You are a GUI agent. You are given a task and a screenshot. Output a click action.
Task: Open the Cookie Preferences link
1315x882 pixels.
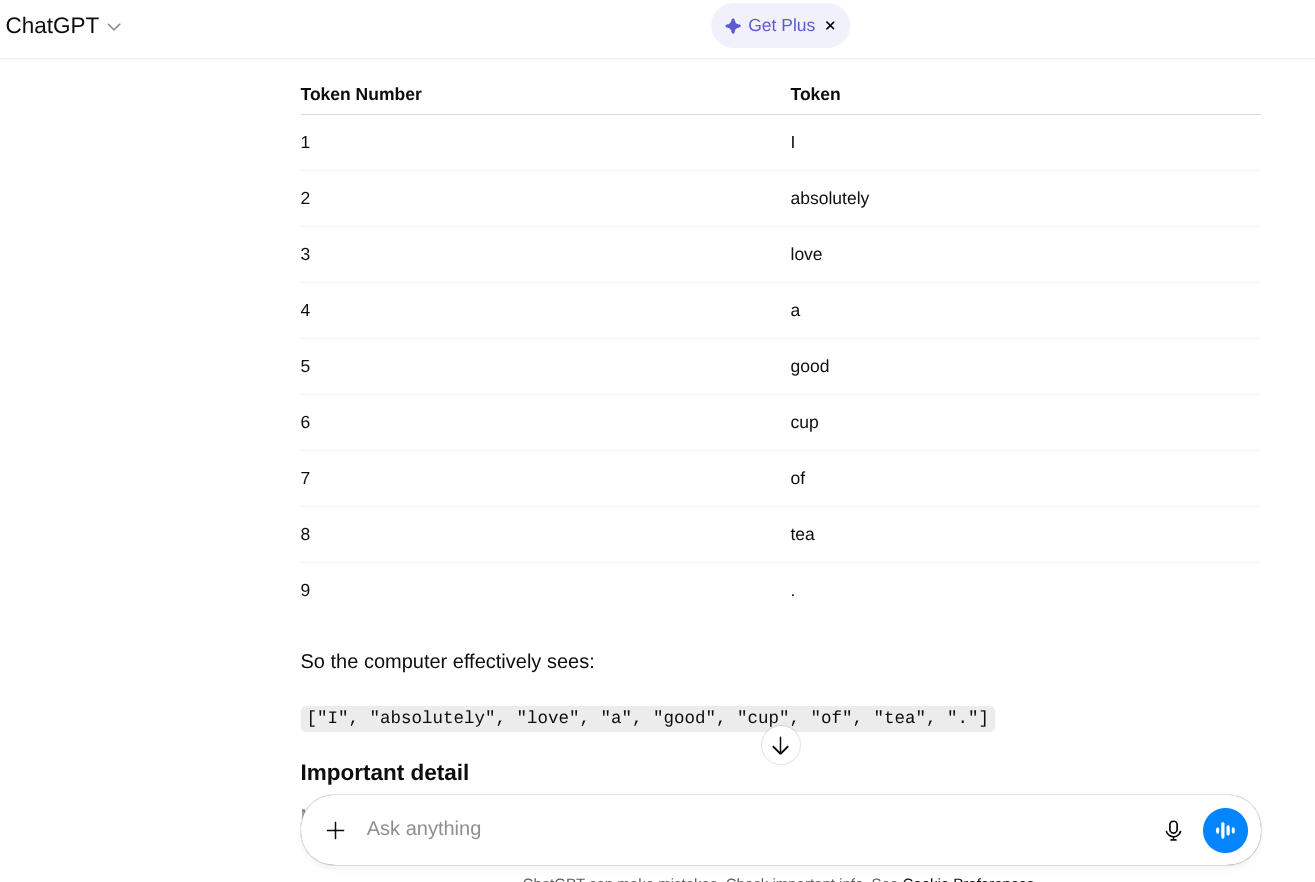[x=967, y=879]
